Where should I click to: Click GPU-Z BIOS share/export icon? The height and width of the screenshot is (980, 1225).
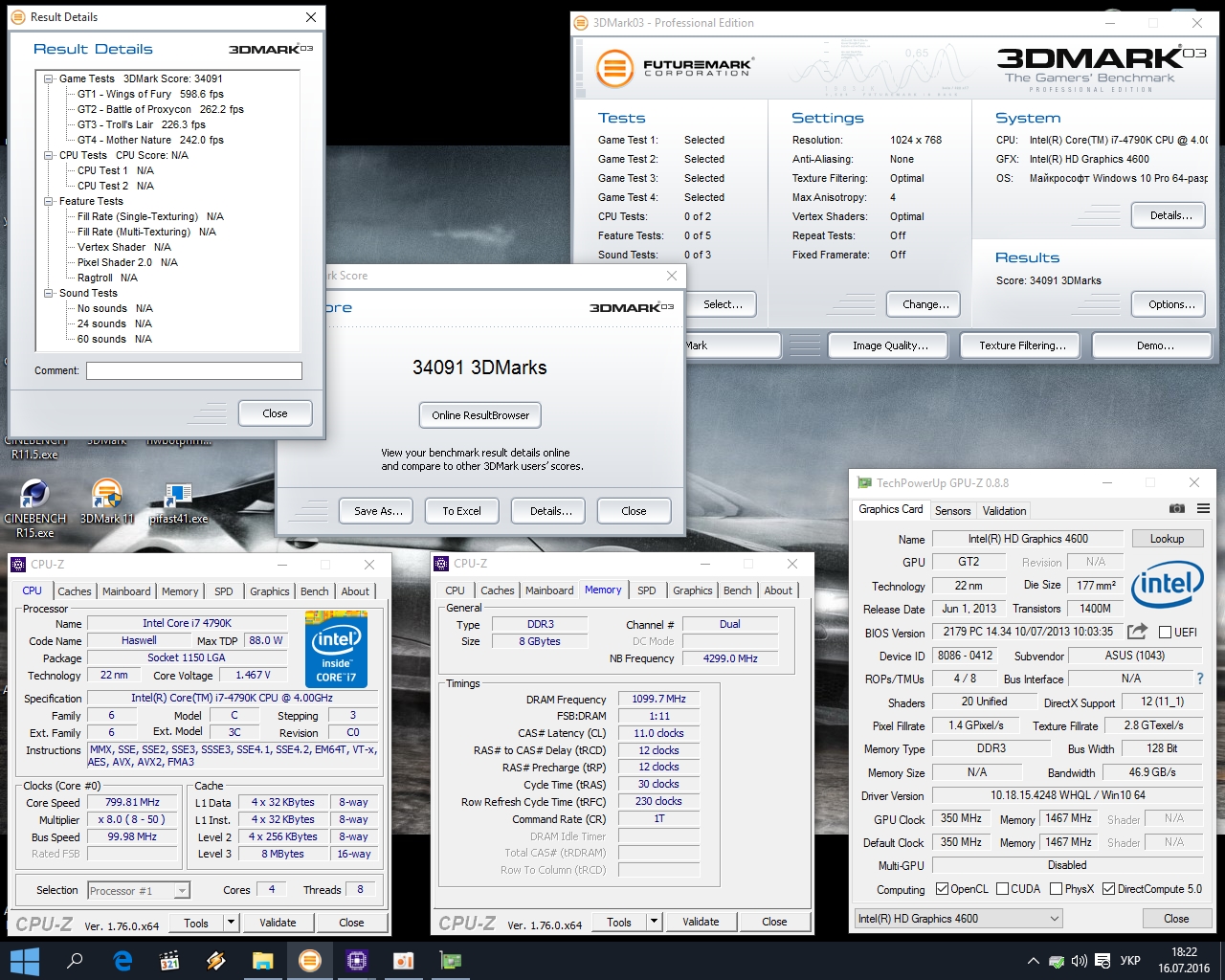pyautogui.click(x=1137, y=632)
